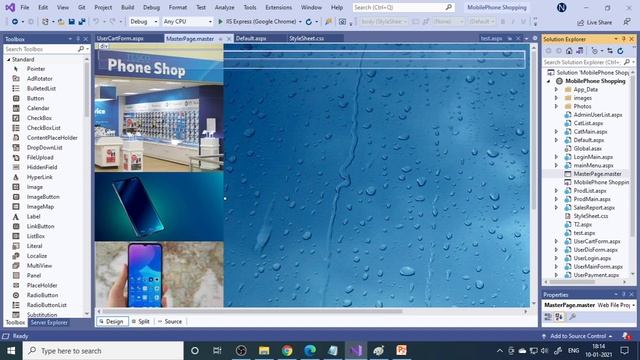This screenshot has width=640, height=360.
Task: Click the Solution Explorer Home icon
Action: [x=569, y=51]
